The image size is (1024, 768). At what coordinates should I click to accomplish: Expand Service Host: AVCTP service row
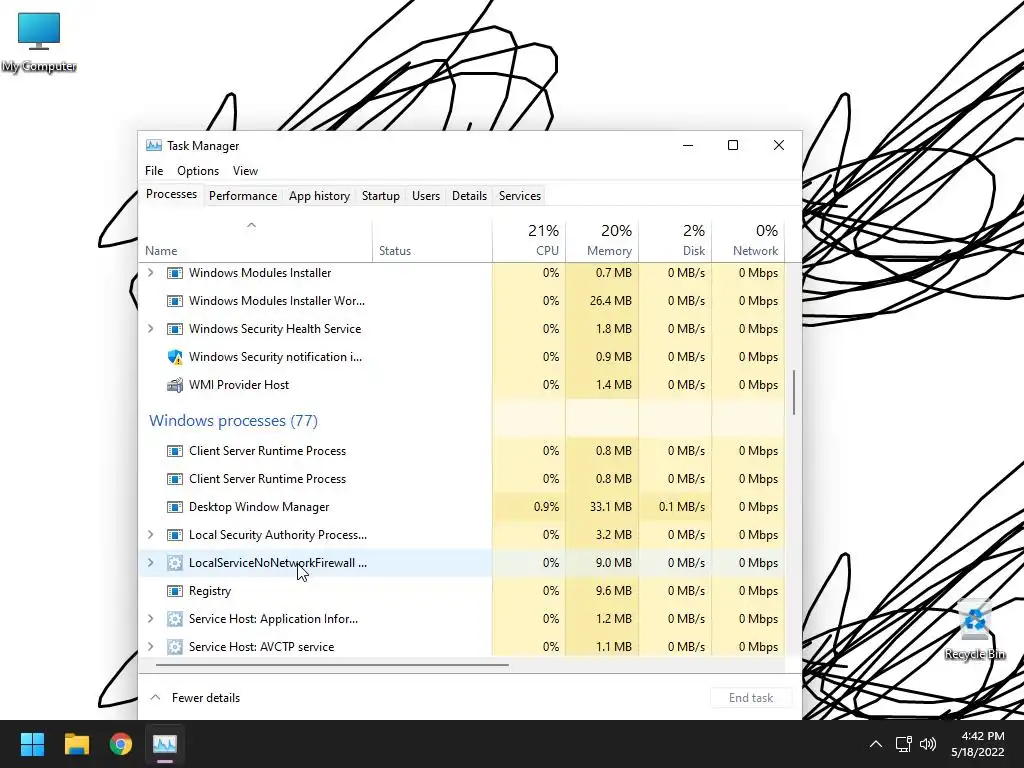point(151,647)
